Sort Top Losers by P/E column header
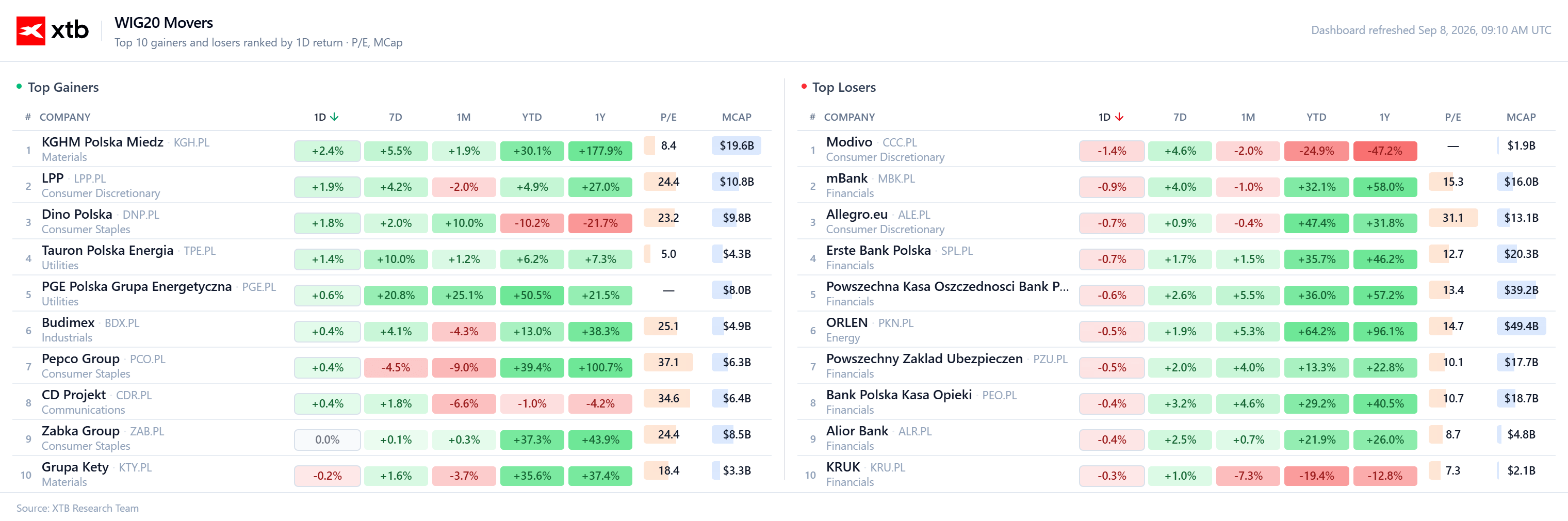Image resolution: width=1568 pixels, height=521 pixels. [1452, 117]
